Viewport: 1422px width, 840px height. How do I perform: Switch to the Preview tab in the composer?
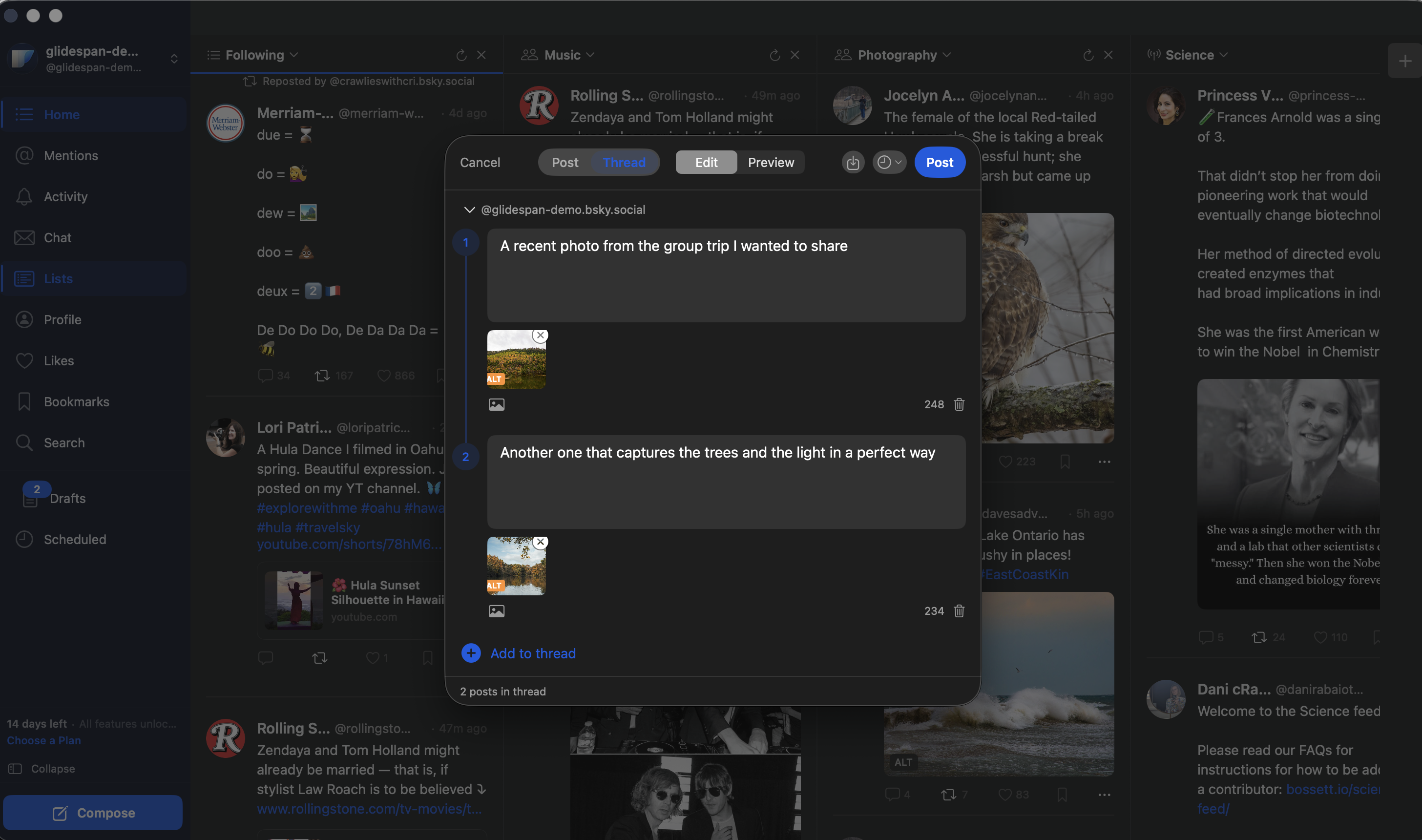(x=770, y=163)
